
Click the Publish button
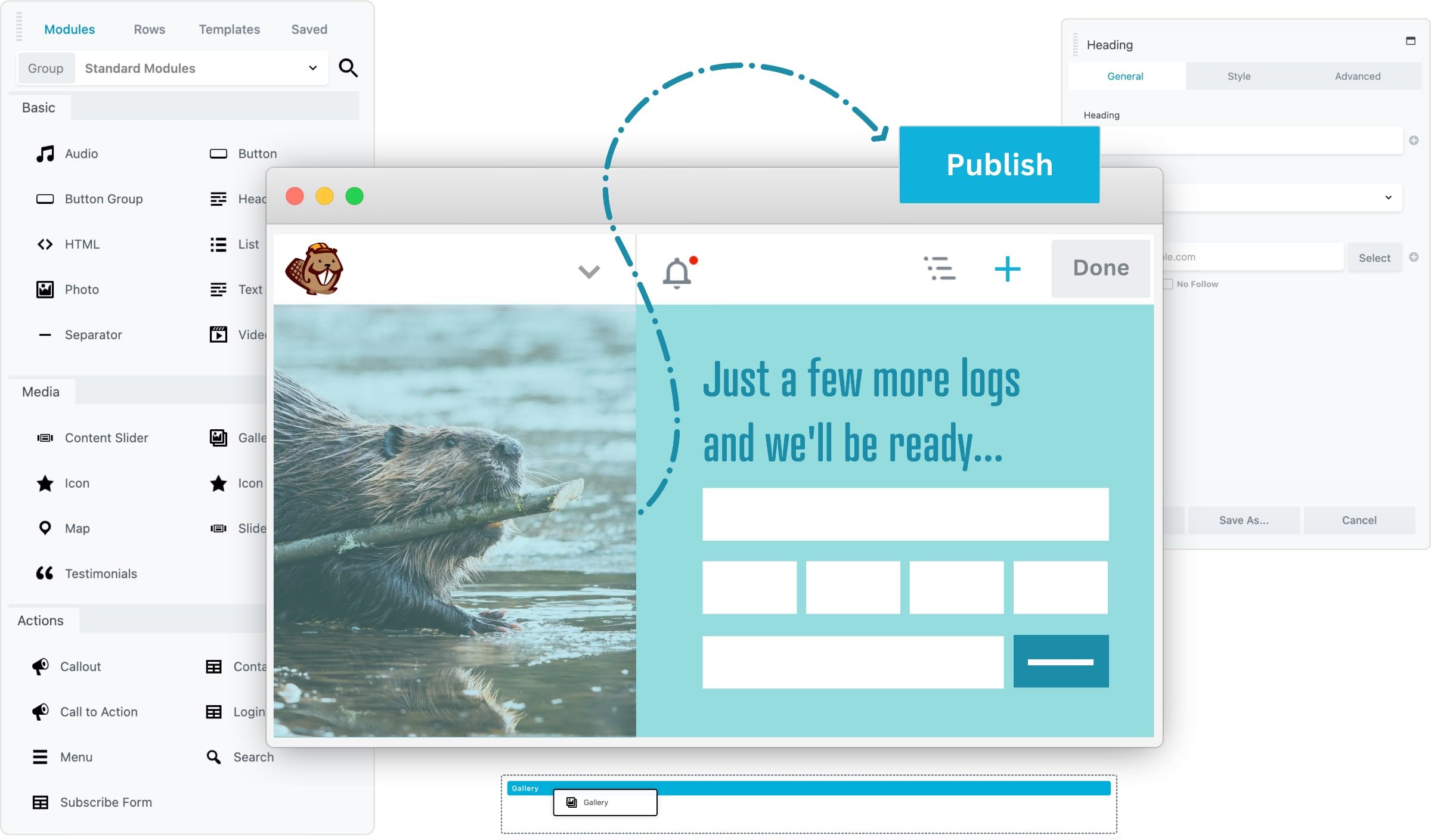pyautogui.click(x=998, y=164)
